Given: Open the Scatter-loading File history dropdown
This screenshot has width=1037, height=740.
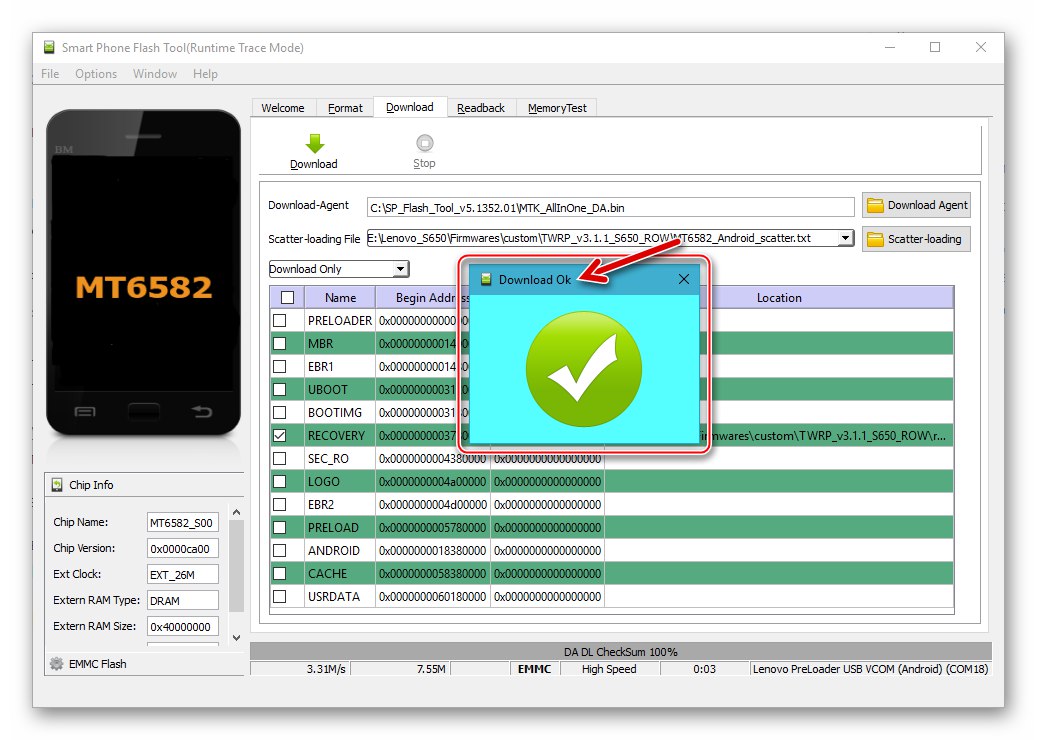Looking at the screenshot, I should tap(846, 238).
